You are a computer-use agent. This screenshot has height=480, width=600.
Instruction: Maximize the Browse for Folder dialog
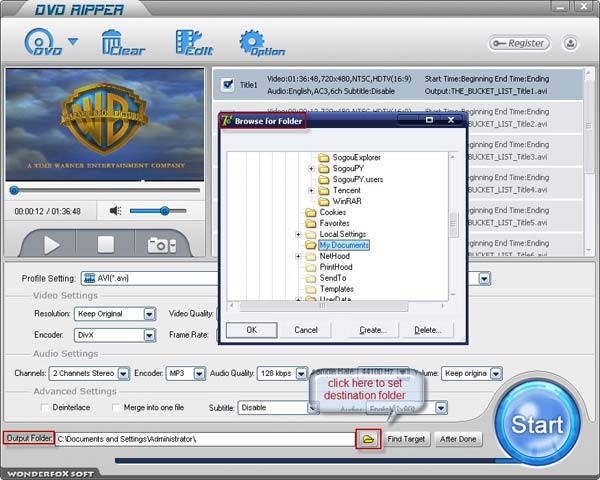tap(429, 120)
